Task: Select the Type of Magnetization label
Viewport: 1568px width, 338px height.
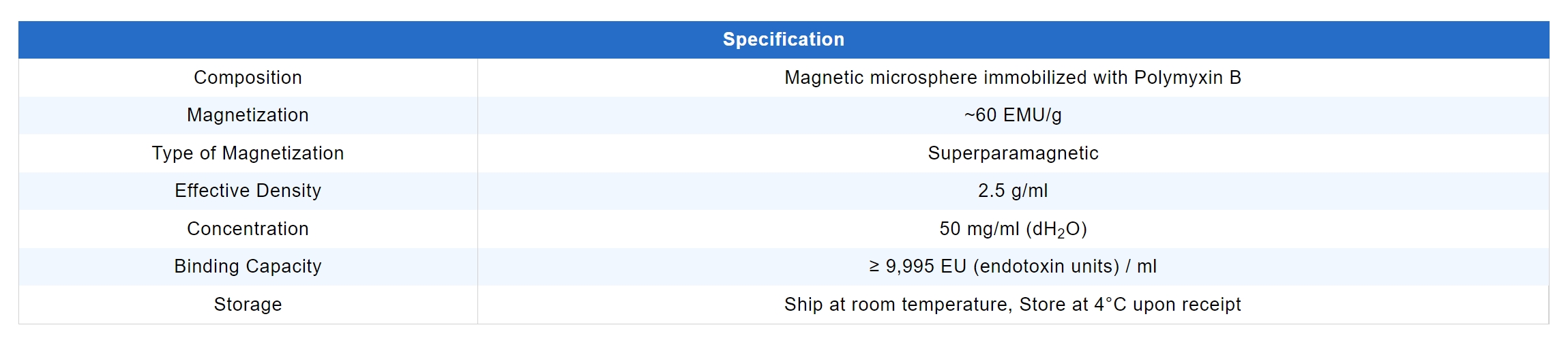Action: click(248, 153)
